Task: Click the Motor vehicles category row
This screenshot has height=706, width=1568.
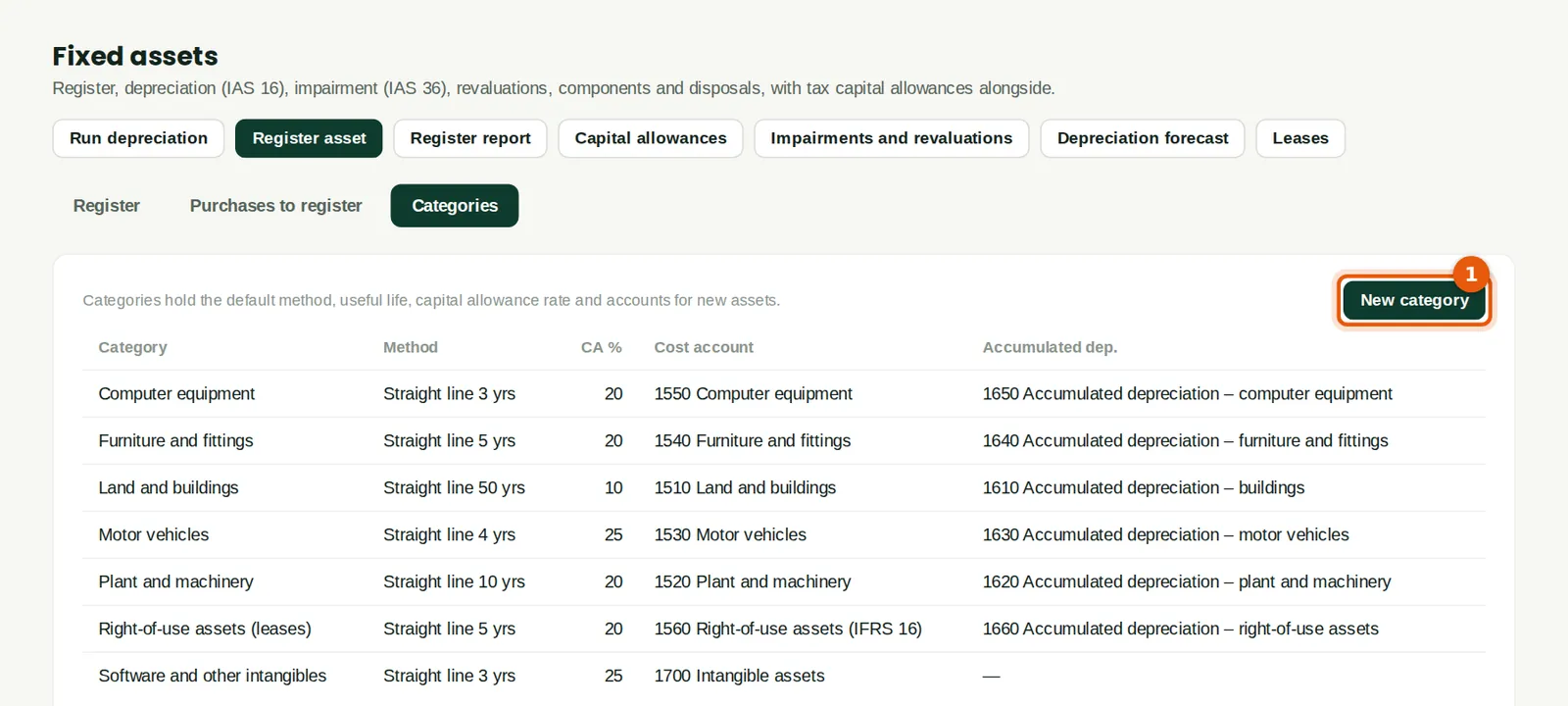Action: (784, 535)
